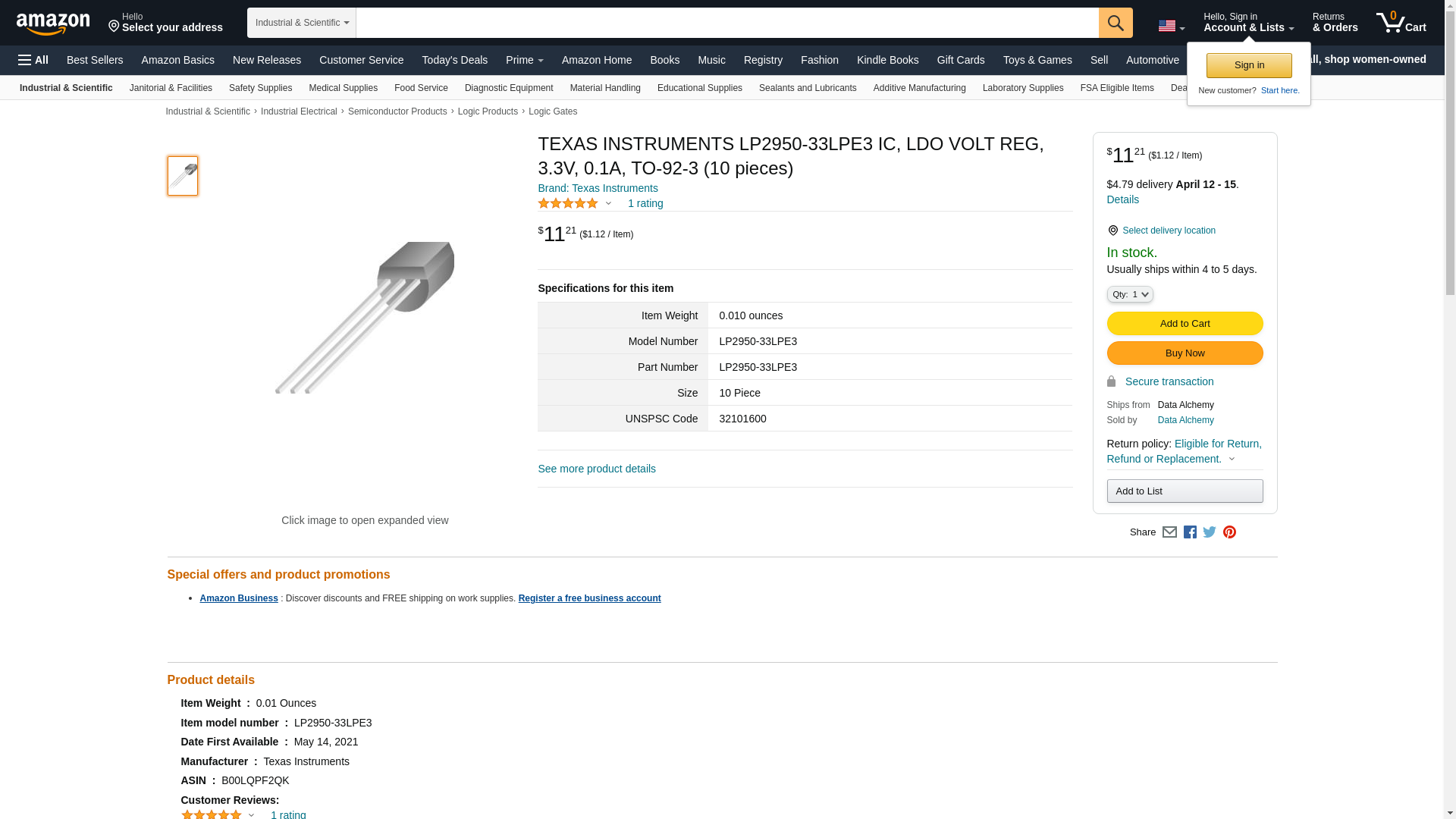Click the Add to Cart button
Viewport: 1456px width, 819px height.
click(1185, 324)
